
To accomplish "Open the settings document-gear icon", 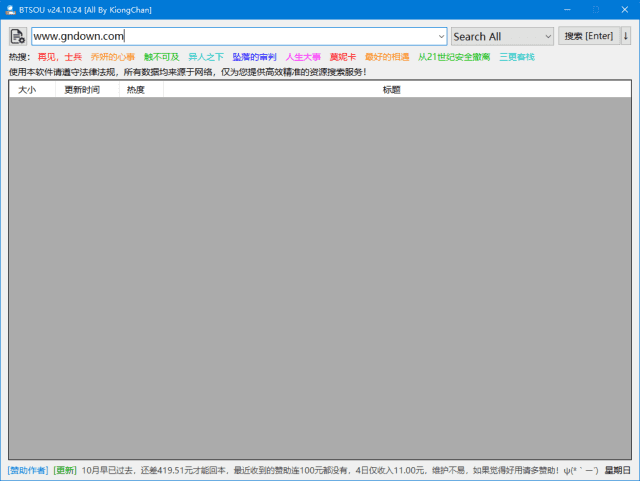I will tap(18, 36).
